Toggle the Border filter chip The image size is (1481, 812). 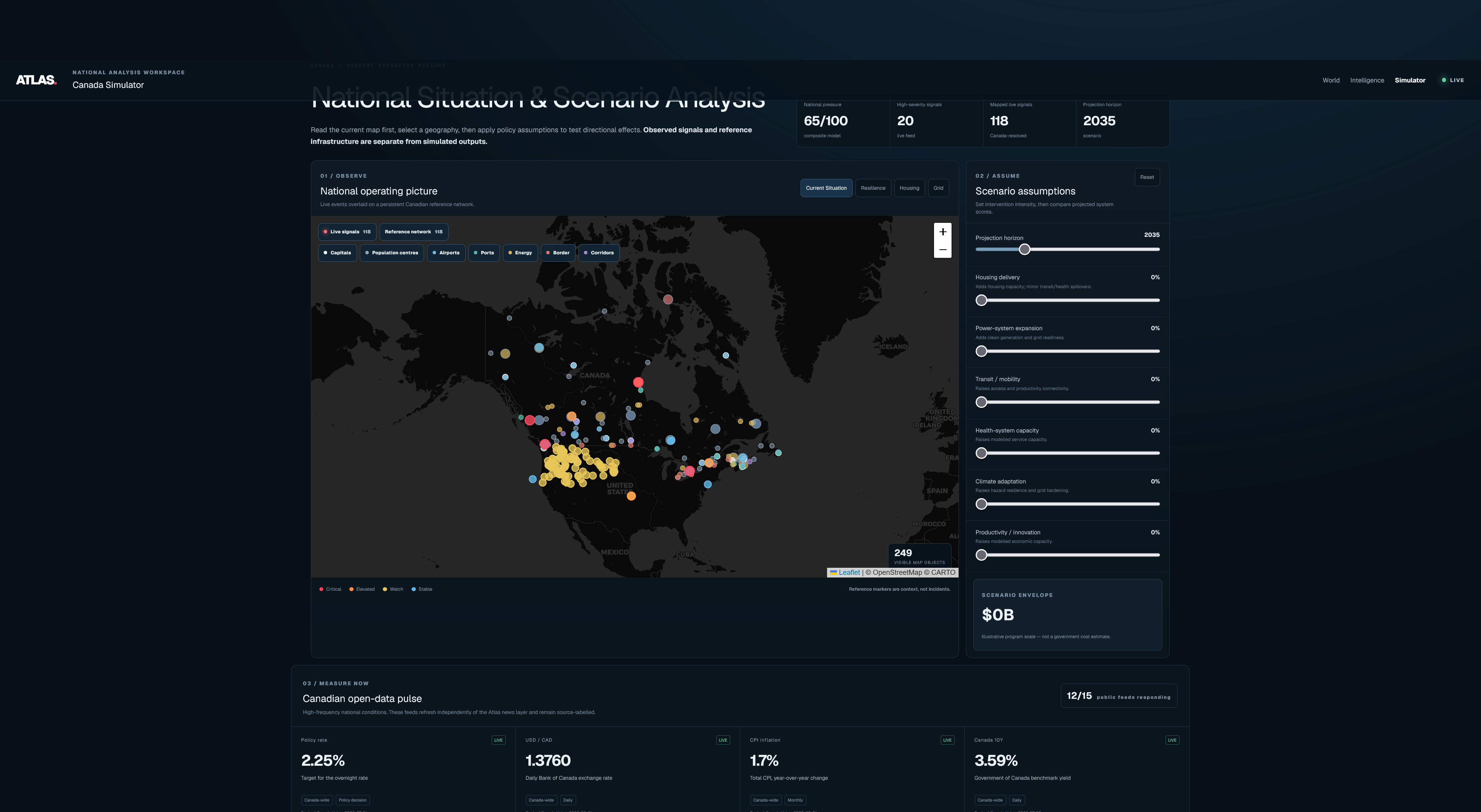pyautogui.click(x=558, y=253)
